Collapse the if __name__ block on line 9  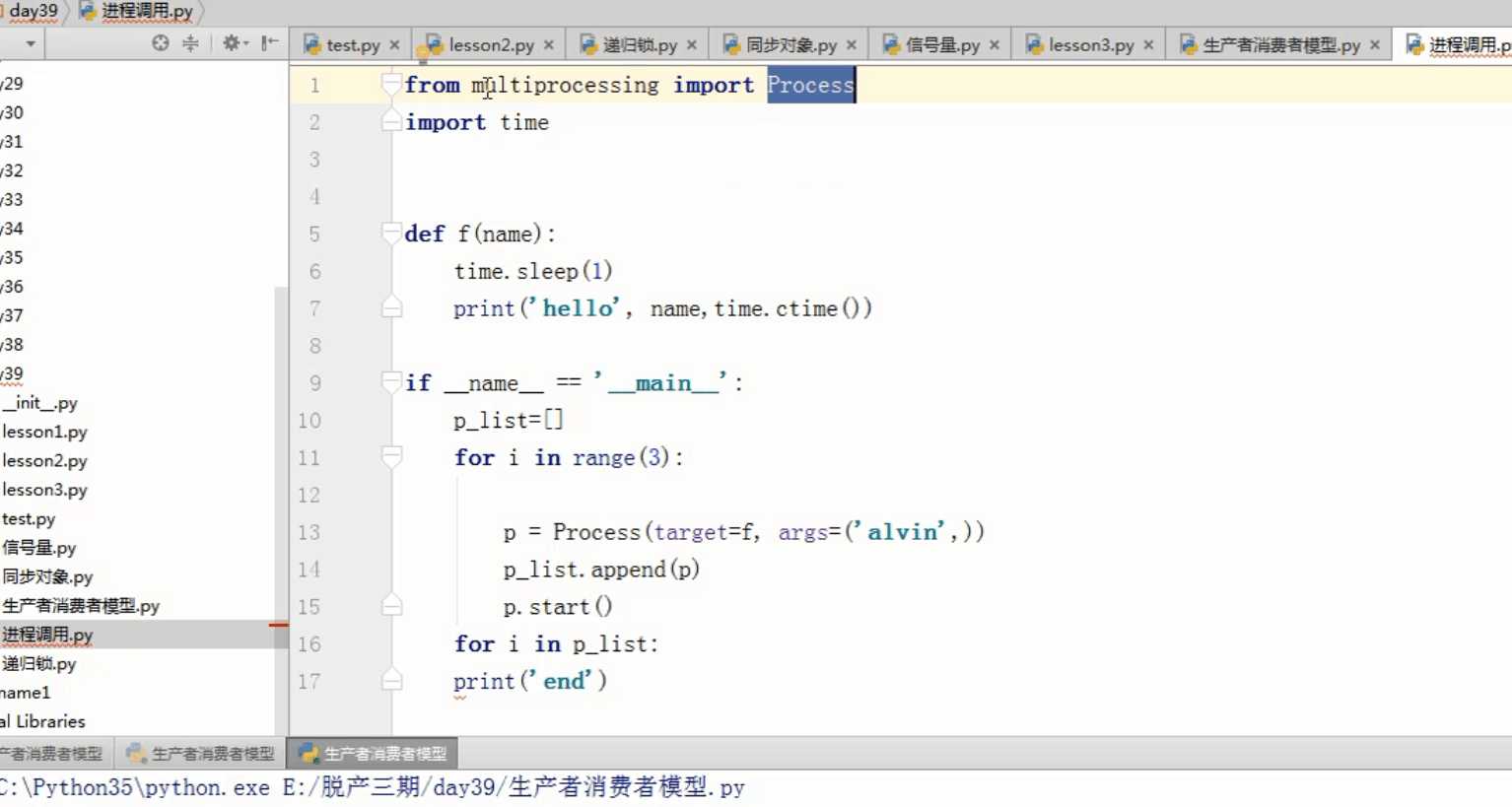[391, 381]
